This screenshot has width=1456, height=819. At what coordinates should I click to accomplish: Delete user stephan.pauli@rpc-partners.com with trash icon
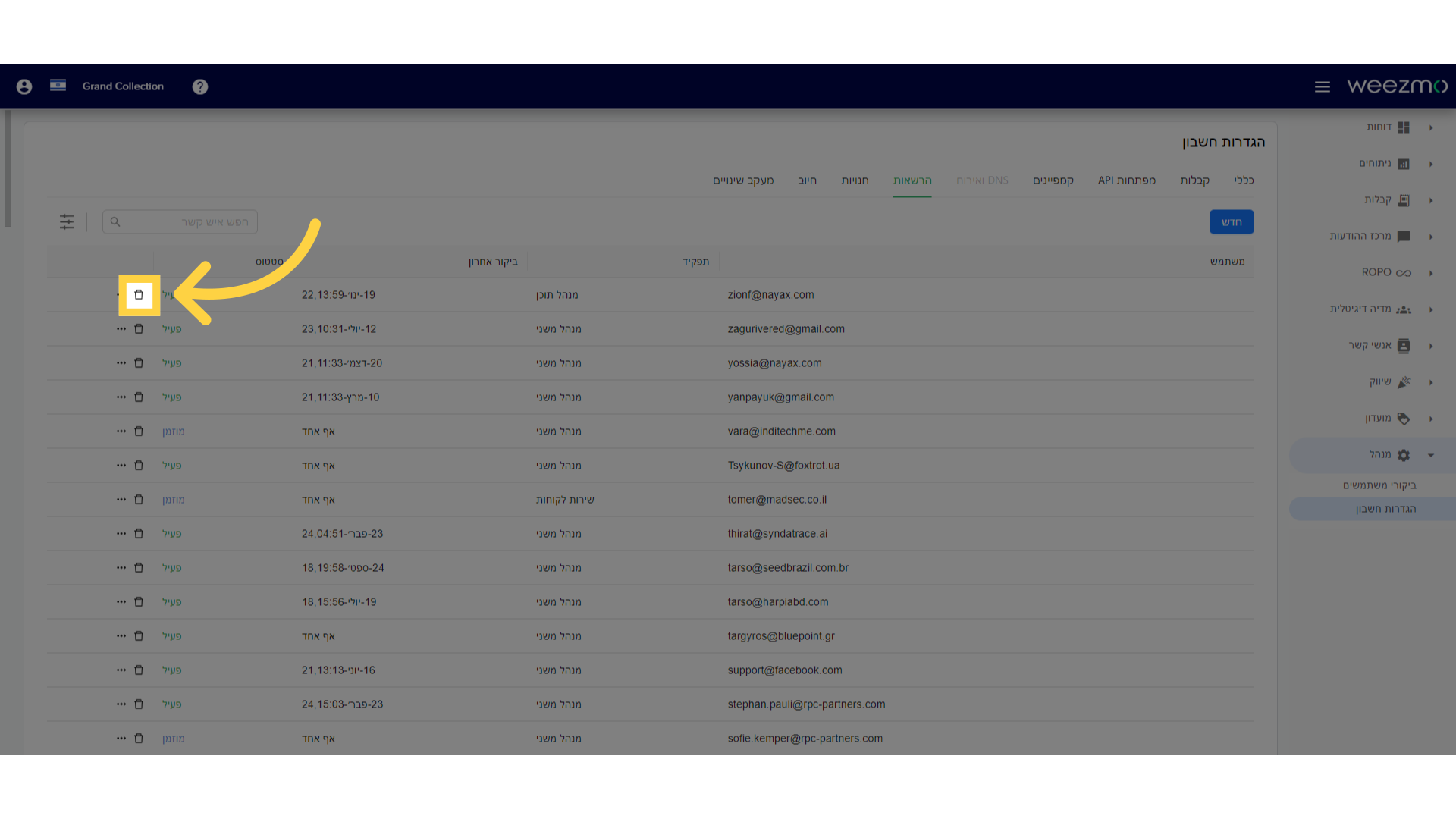tap(139, 704)
